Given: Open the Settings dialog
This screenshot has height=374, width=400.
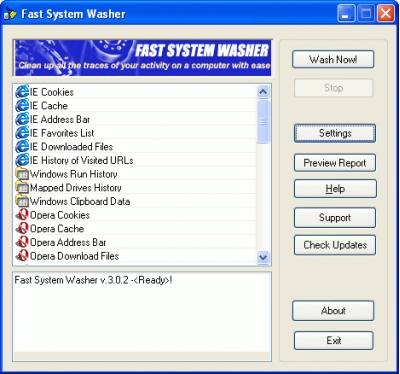Looking at the screenshot, I should point(335,133).
